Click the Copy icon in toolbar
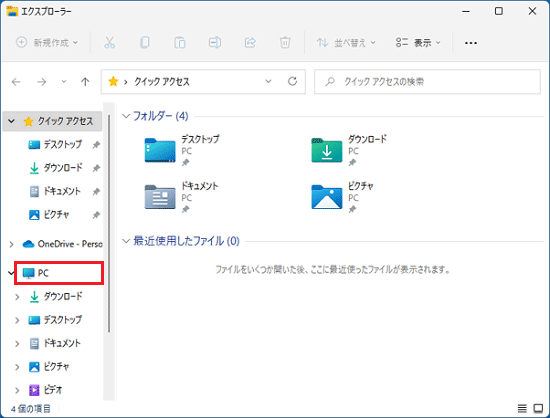Screen dimensions: 550x418 pyautogui.click(x=145, y=43)
